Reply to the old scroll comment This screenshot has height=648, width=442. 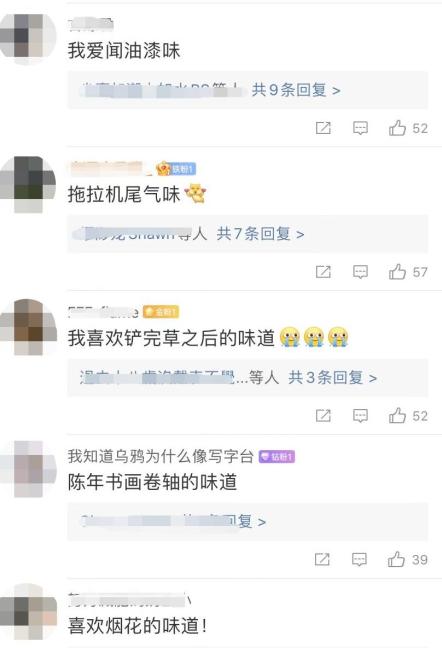click(x=359, y=560)
